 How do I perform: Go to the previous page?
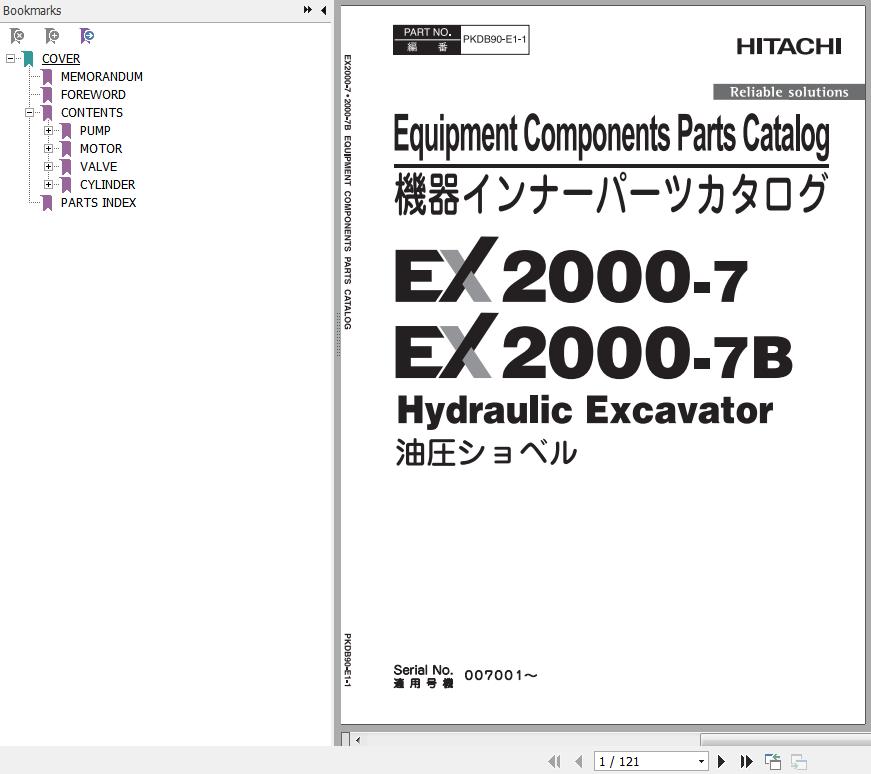click(579, 761)
